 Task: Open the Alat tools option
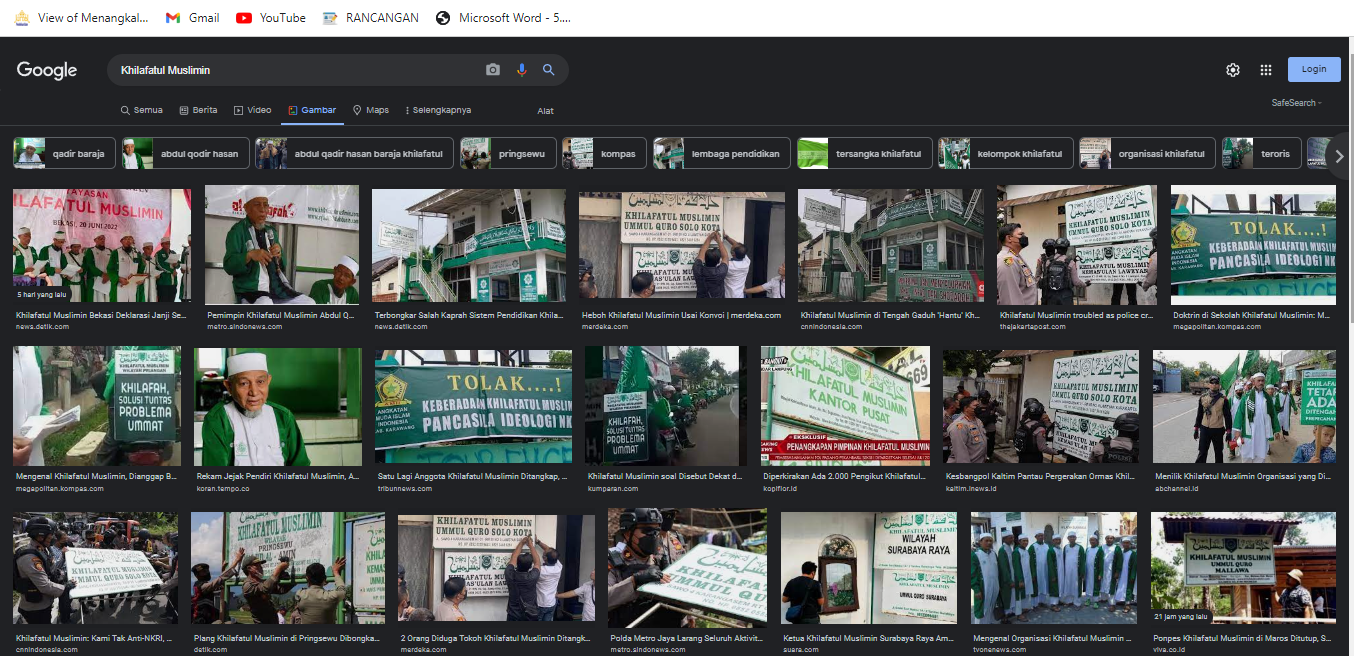545,111
